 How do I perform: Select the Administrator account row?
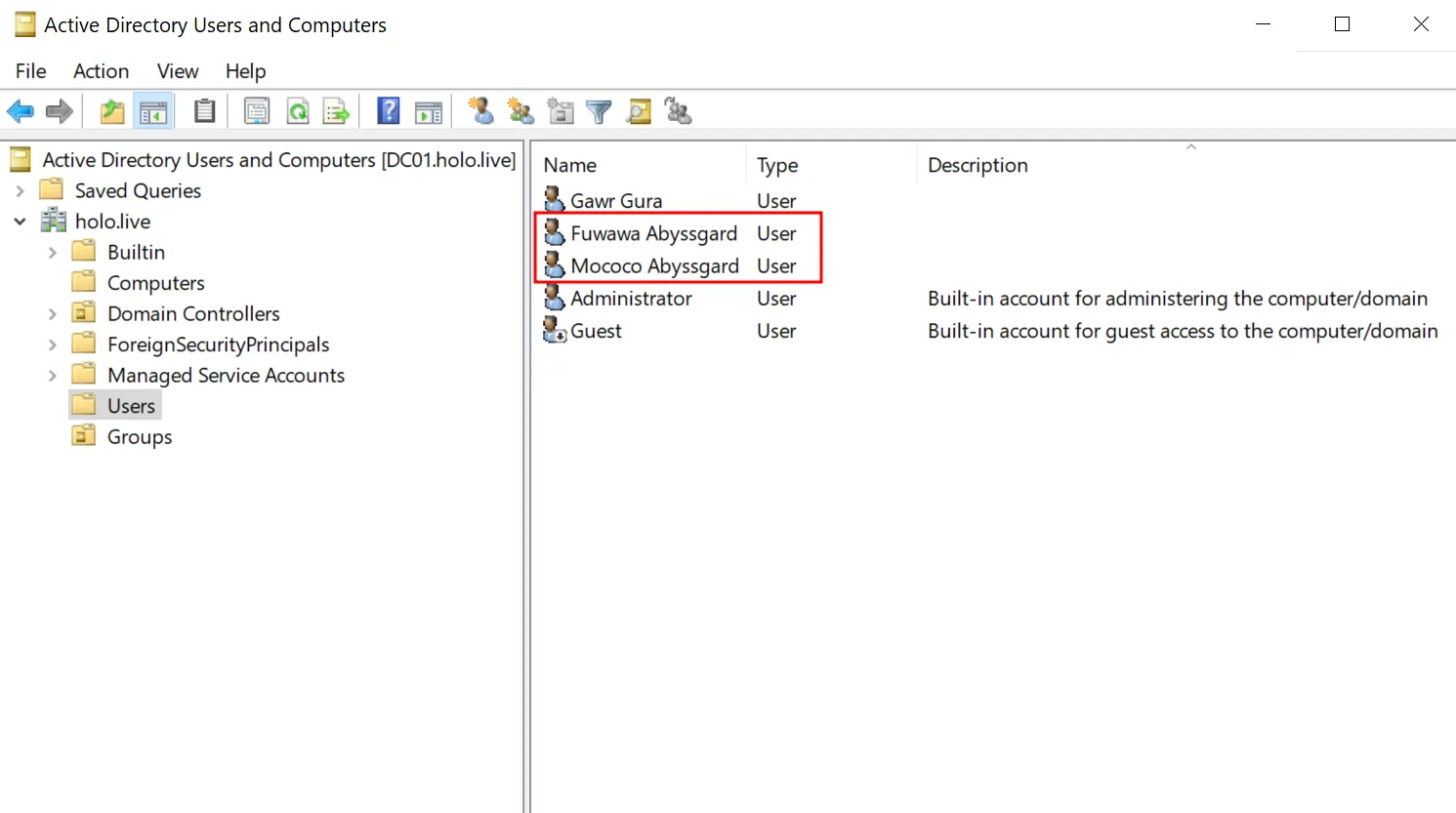click(x=986, y=299)
